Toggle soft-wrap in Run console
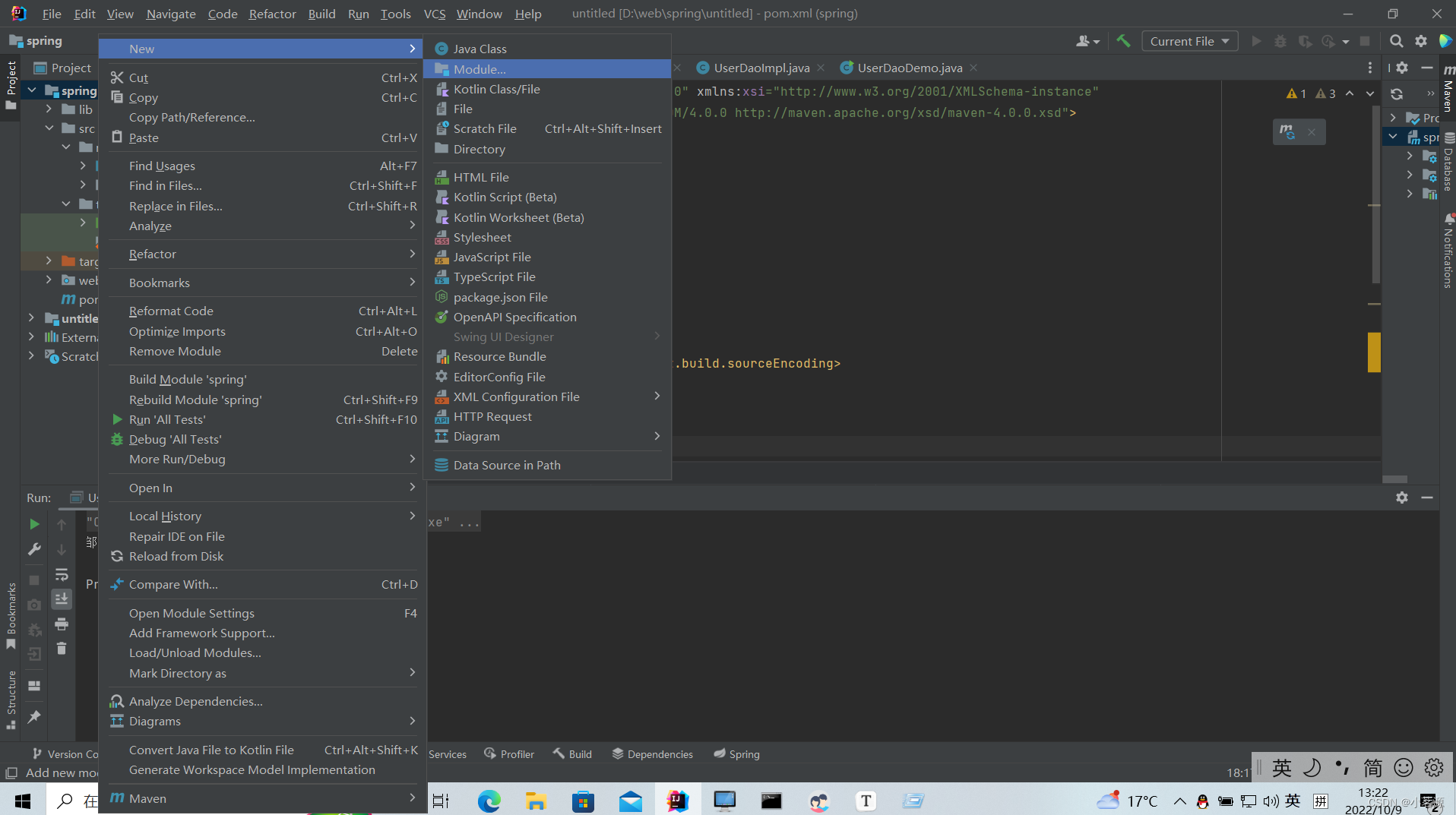Image resolution: width=1456 pixels, height=815 pixels. (x=62, y=574)
